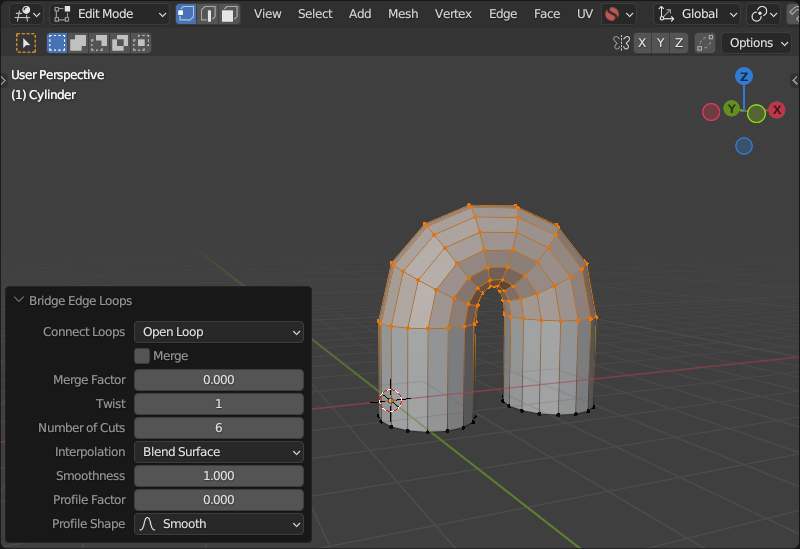
Task: Open the editor type selector
Action: (27, 14)
